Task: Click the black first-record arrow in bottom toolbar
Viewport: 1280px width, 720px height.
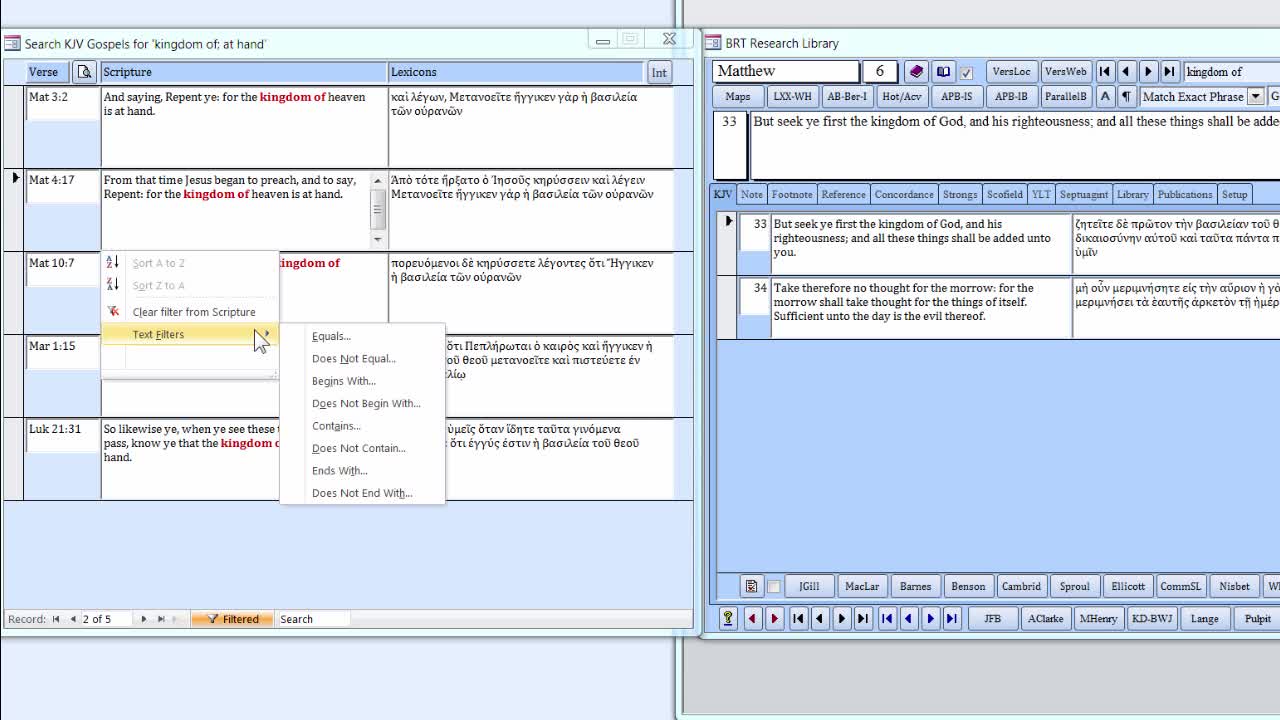Action: pyautogui.click(x=798, y=619)
